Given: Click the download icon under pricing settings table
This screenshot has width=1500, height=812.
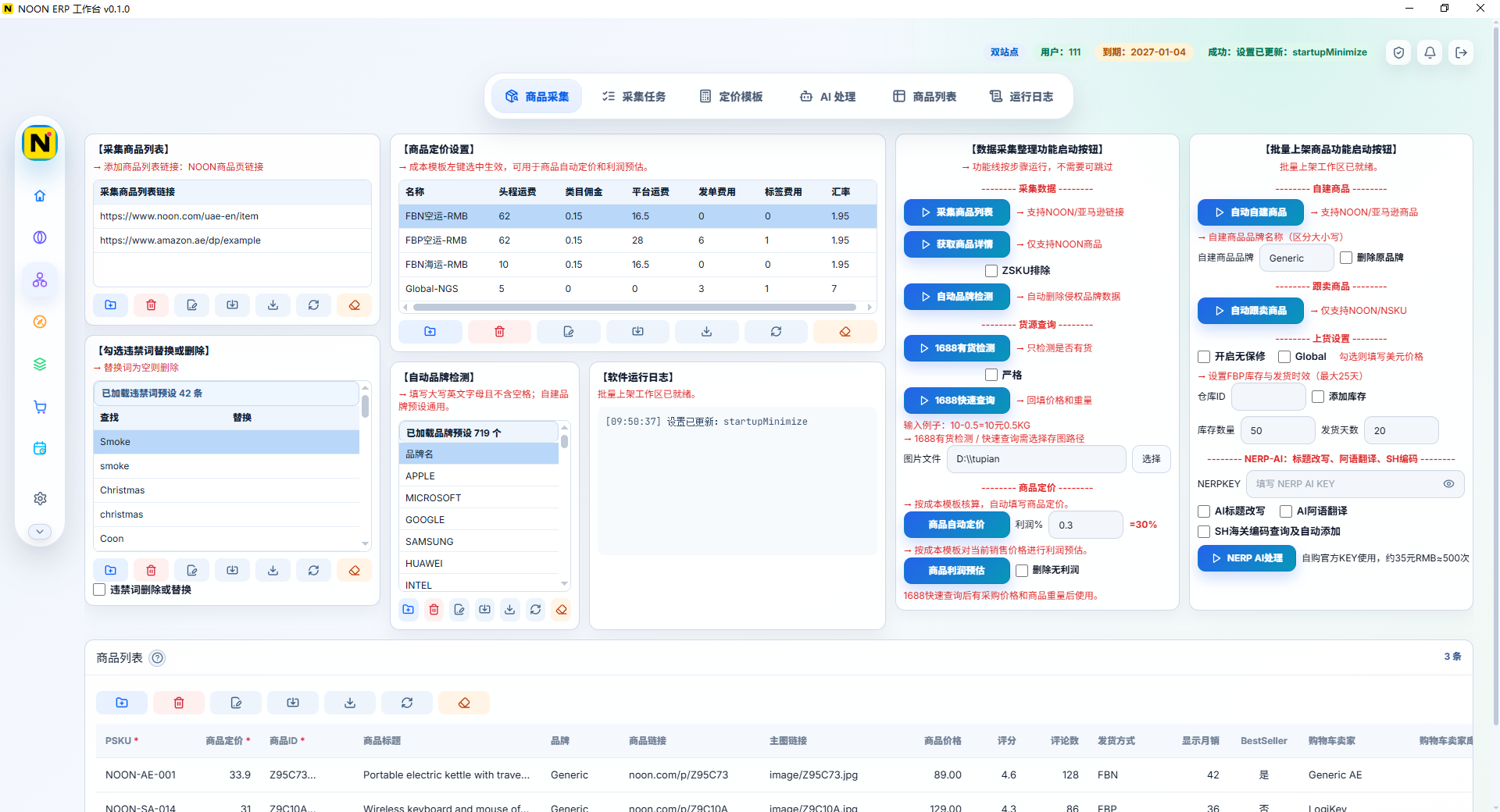Looking at the screenshot, I should click(707, 332).
